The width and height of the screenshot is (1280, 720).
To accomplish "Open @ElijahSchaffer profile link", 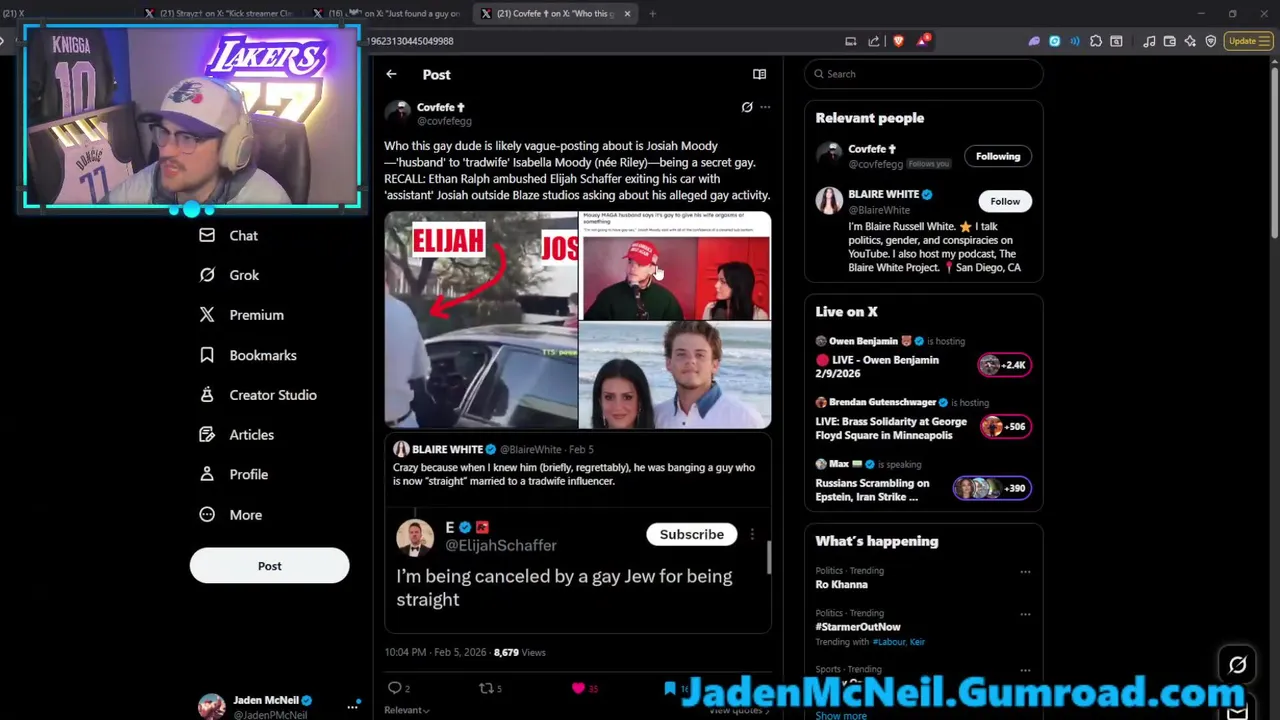I will pos(500,545).
